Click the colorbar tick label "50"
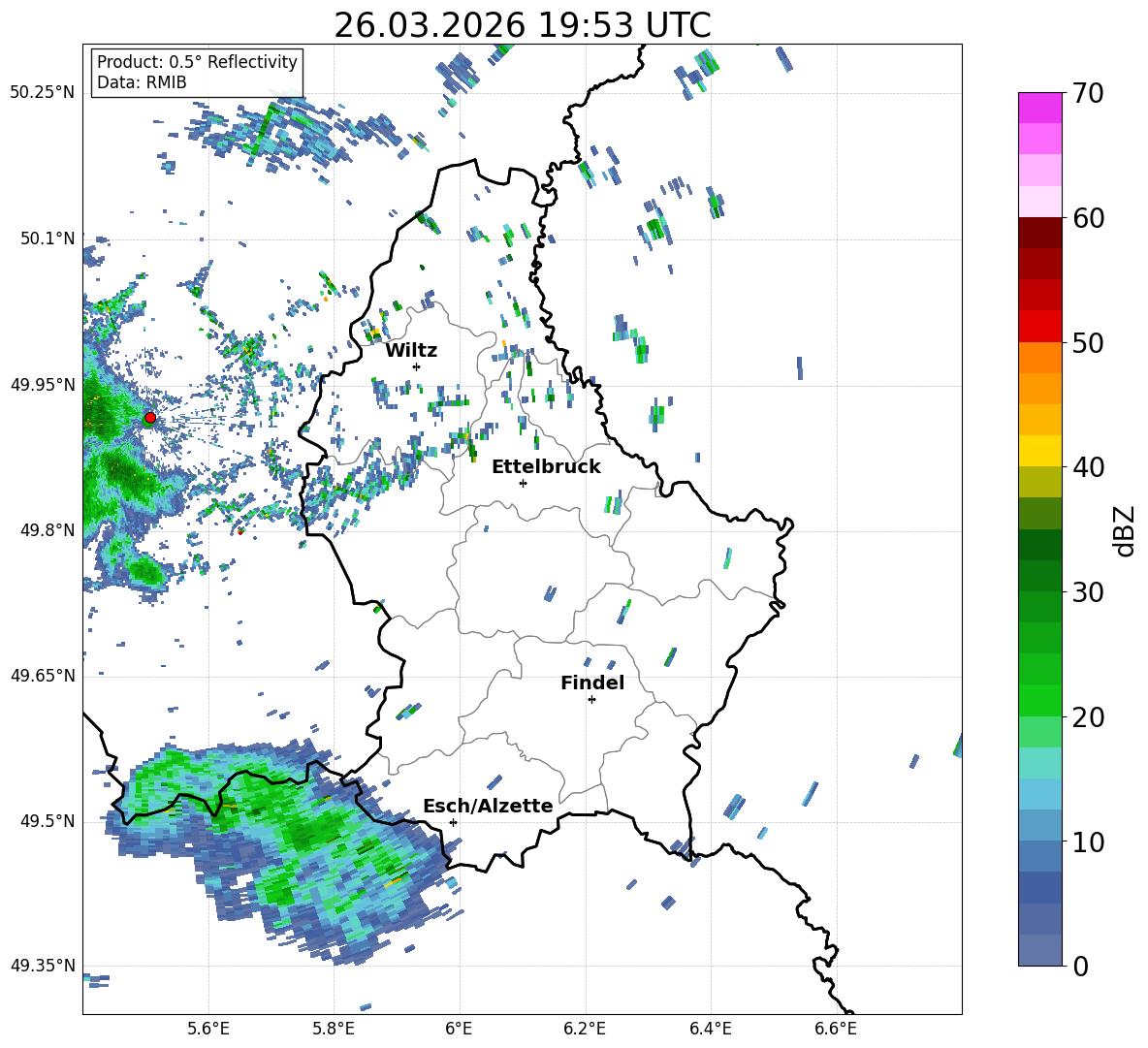The height and width of the screenshot is (1048, 1148). click(x=1087, y=343)
